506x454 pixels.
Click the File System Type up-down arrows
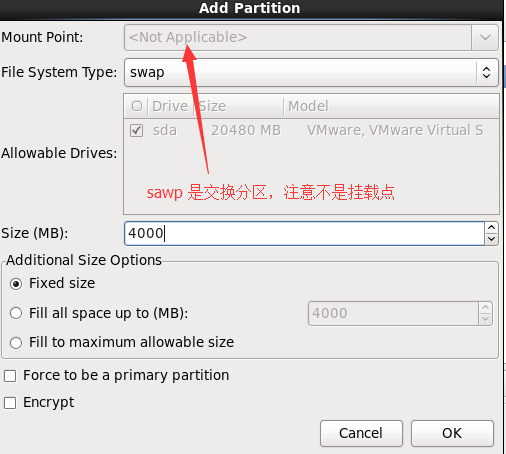(486, 72)
